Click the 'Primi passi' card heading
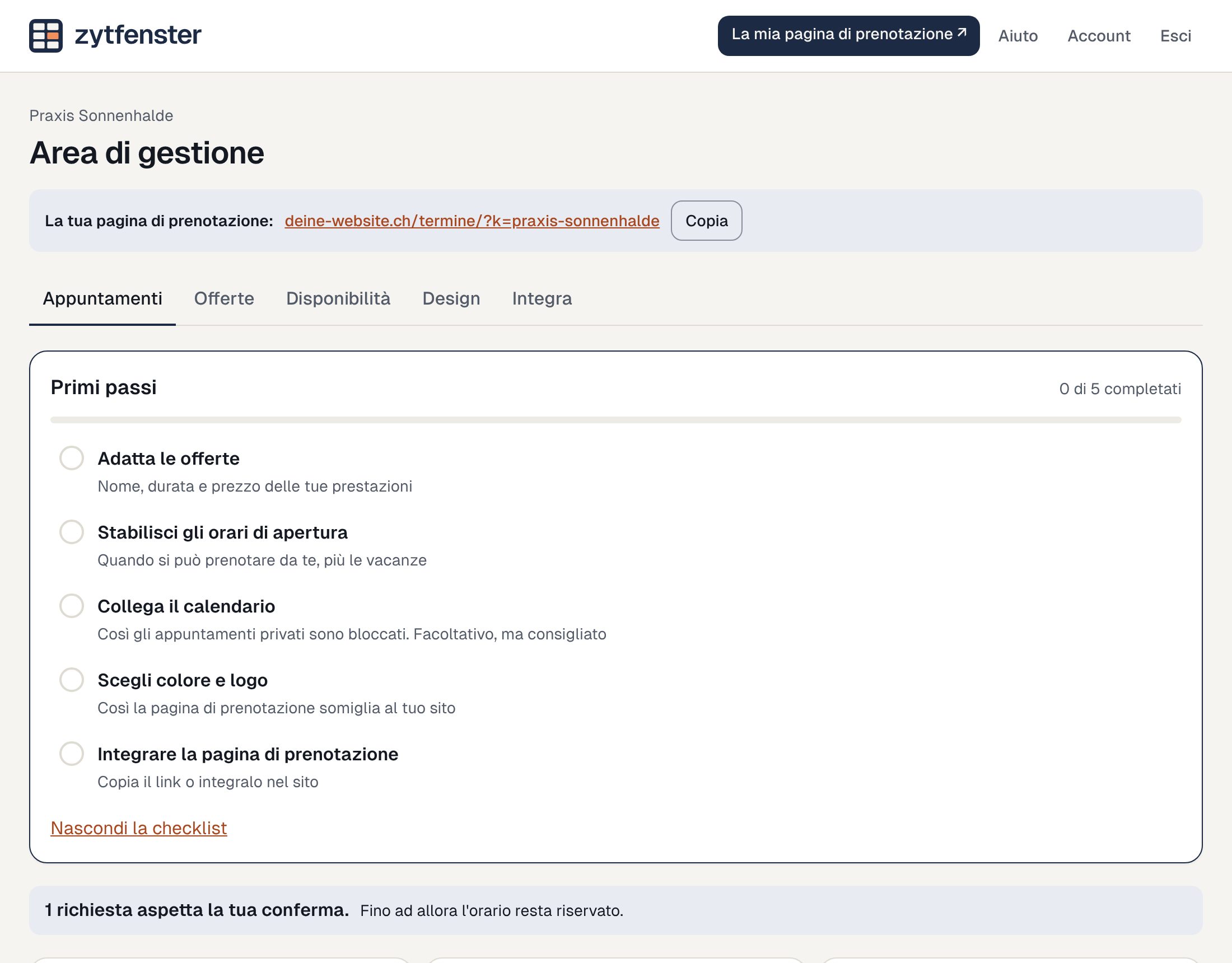Image resolution: width=1232 pixels, height=963 pixels. [x=104, y=387]
